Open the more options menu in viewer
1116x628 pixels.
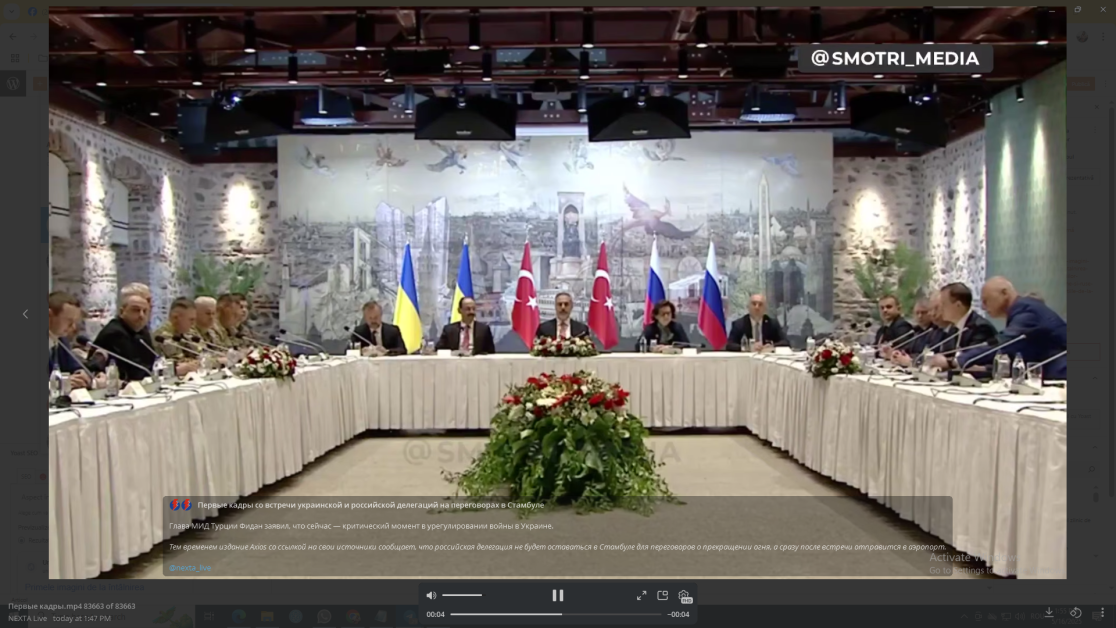1101,612
